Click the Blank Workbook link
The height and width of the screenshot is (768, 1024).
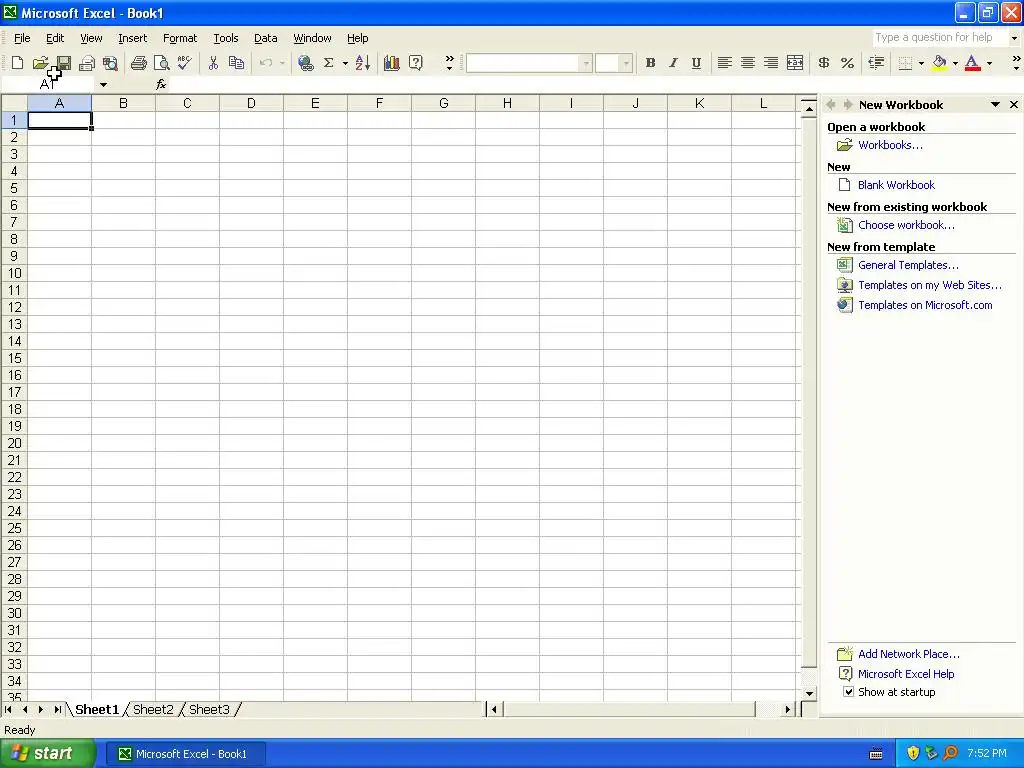click(896, 185)
